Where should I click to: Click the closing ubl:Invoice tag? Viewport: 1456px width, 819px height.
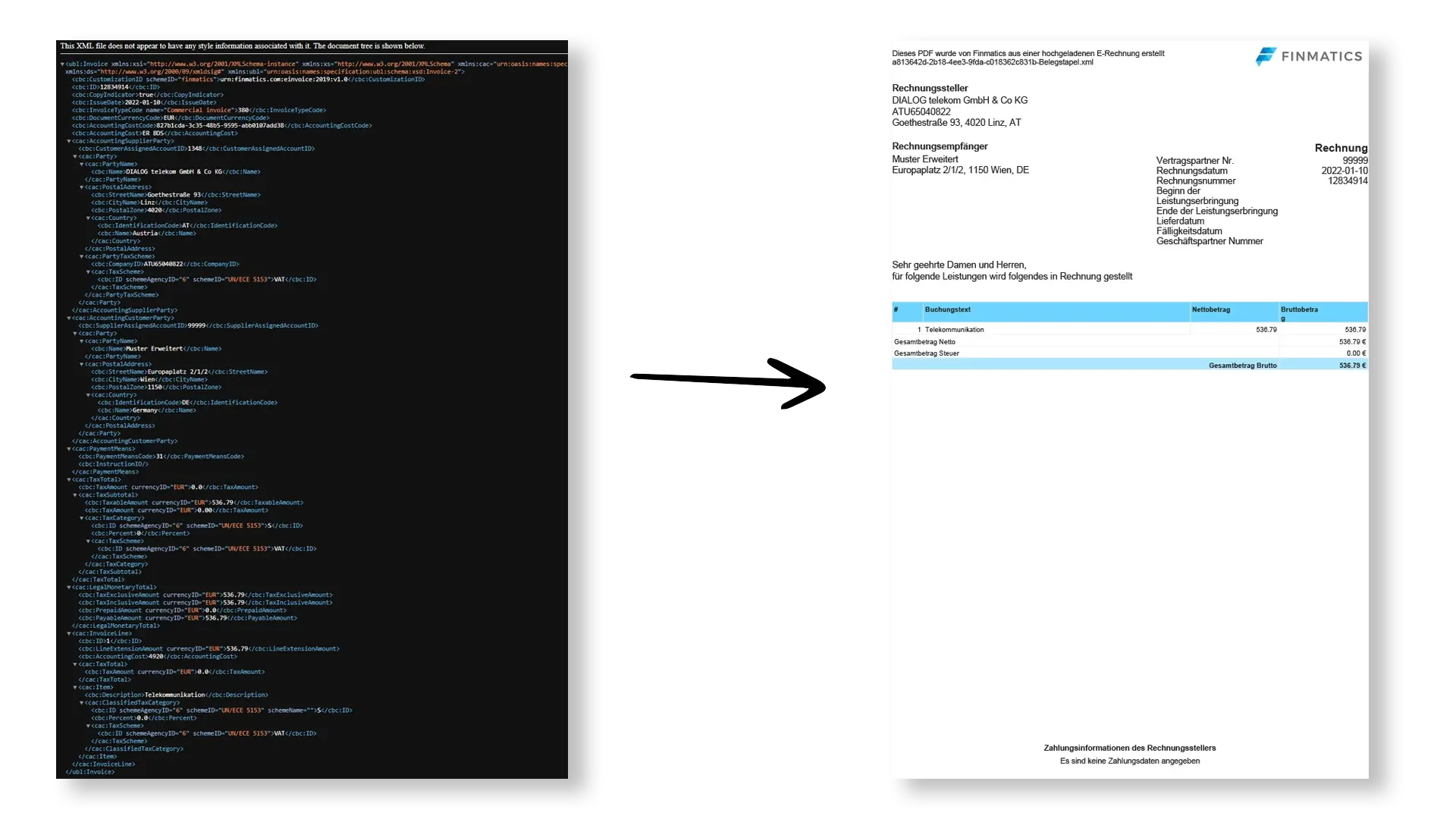point(90,772)
